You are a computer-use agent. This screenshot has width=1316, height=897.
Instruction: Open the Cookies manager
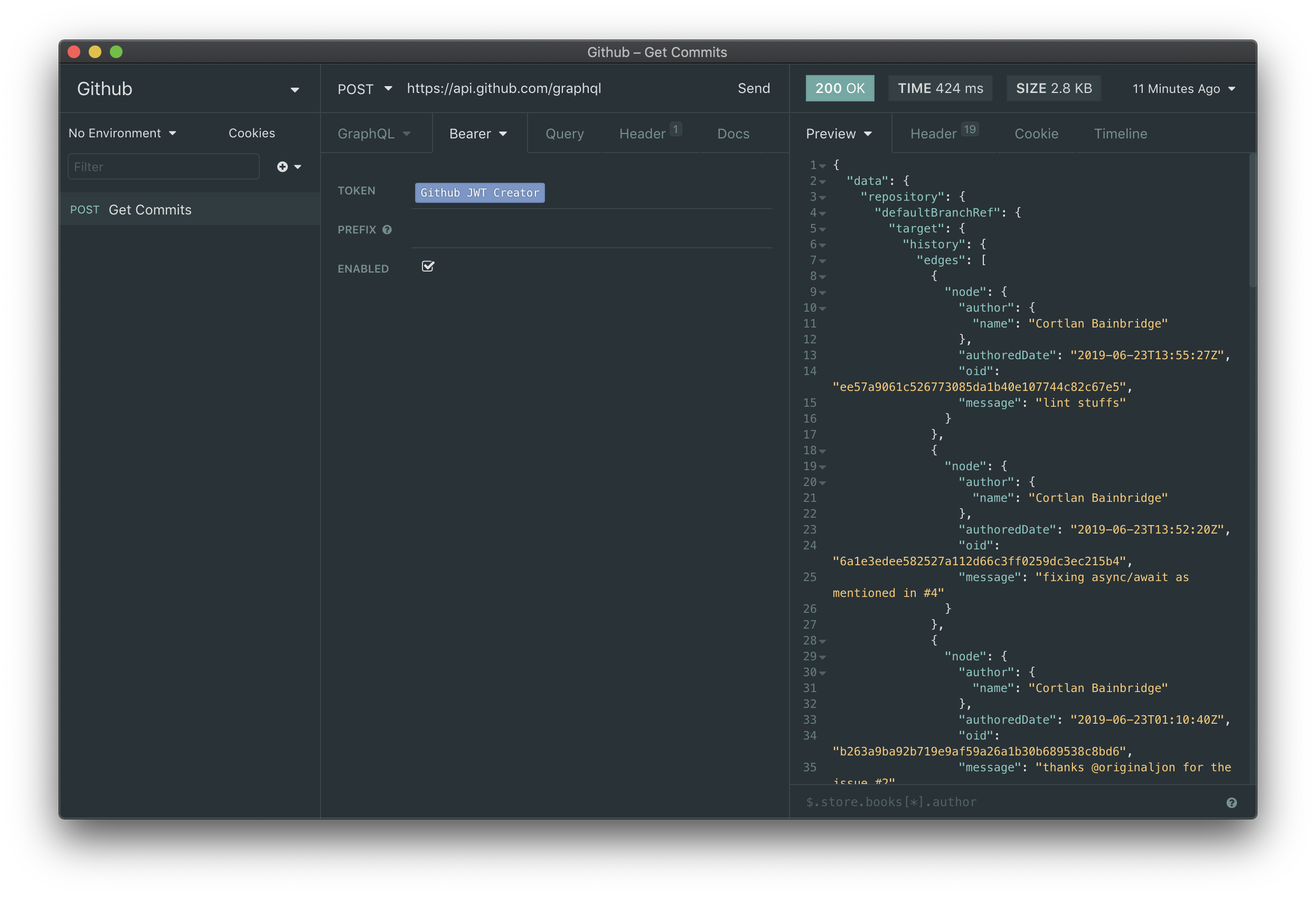click(251, 133)
